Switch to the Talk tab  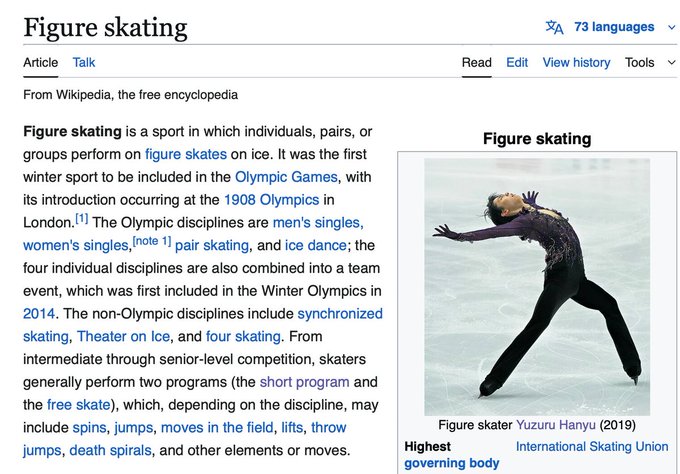pyautogui.click(x=84, y=62)
